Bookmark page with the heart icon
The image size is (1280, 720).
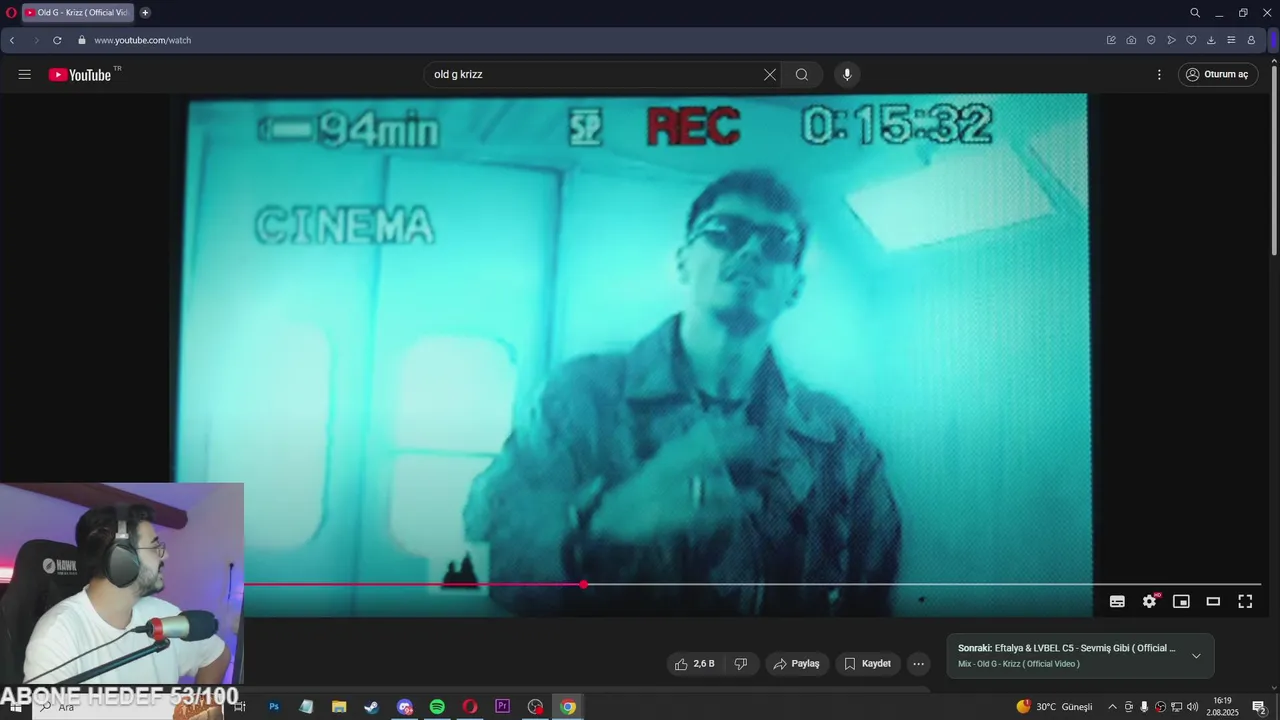click(1191, 40)
